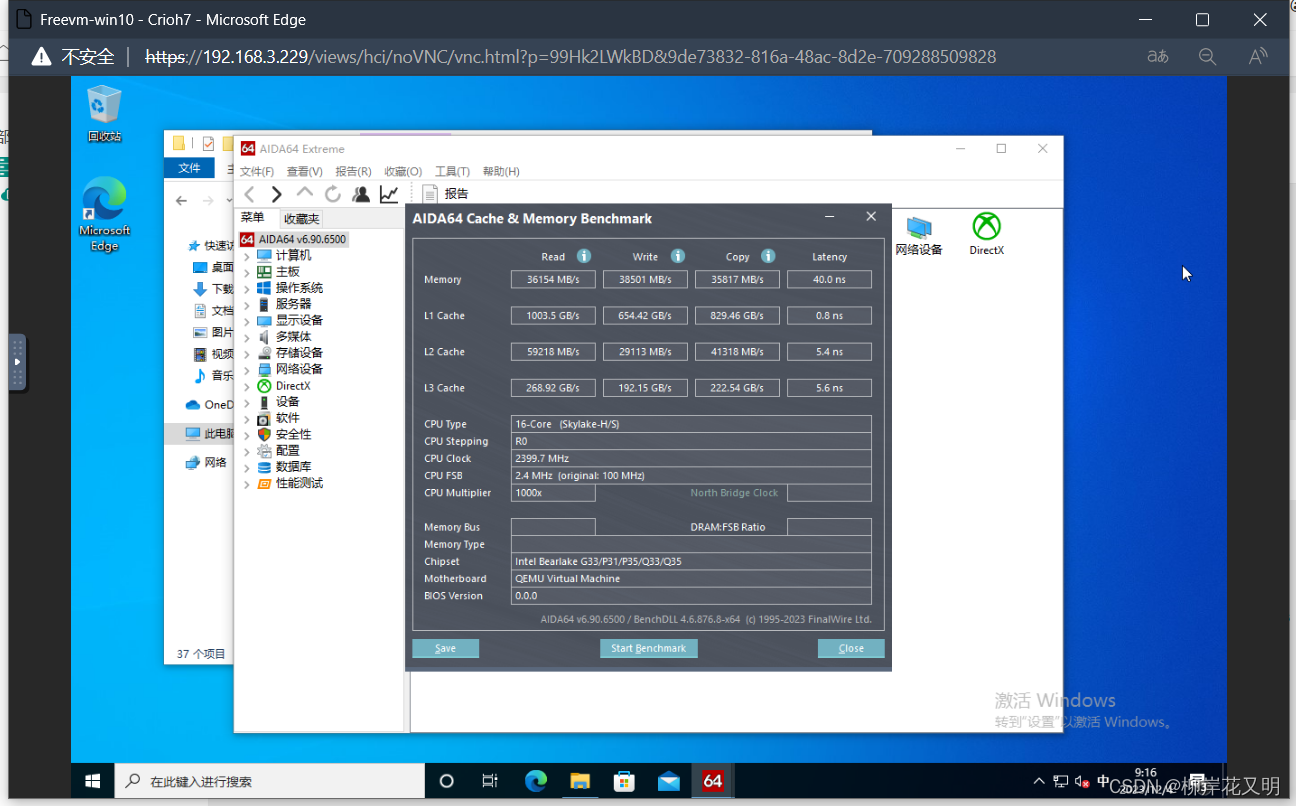Select the 配置 tree item

tap(278, 451)
